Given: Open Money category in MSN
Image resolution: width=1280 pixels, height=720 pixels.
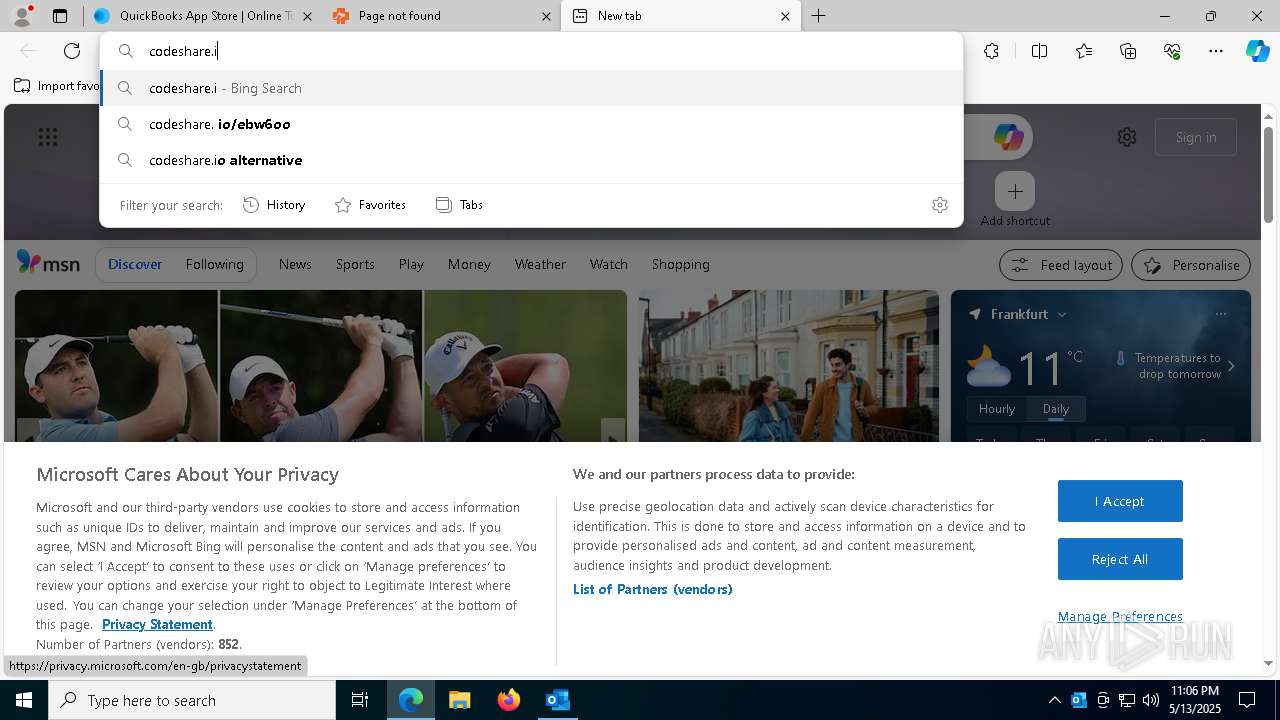Looking at the screenshot, I should [469, 264].
